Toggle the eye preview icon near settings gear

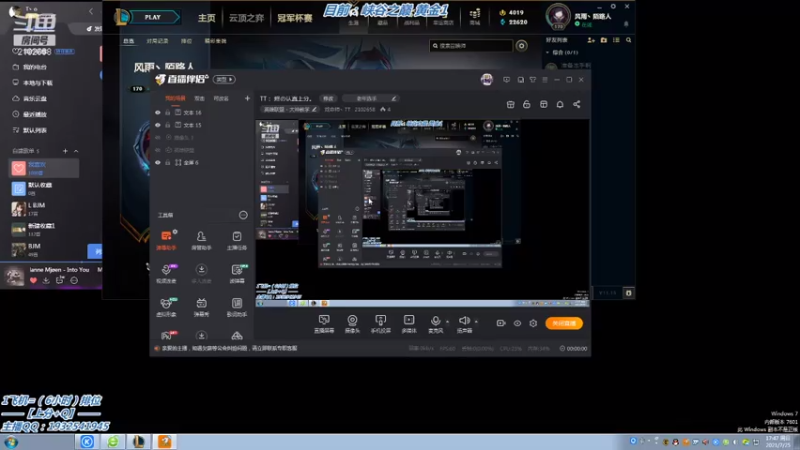tap(517, 323)
